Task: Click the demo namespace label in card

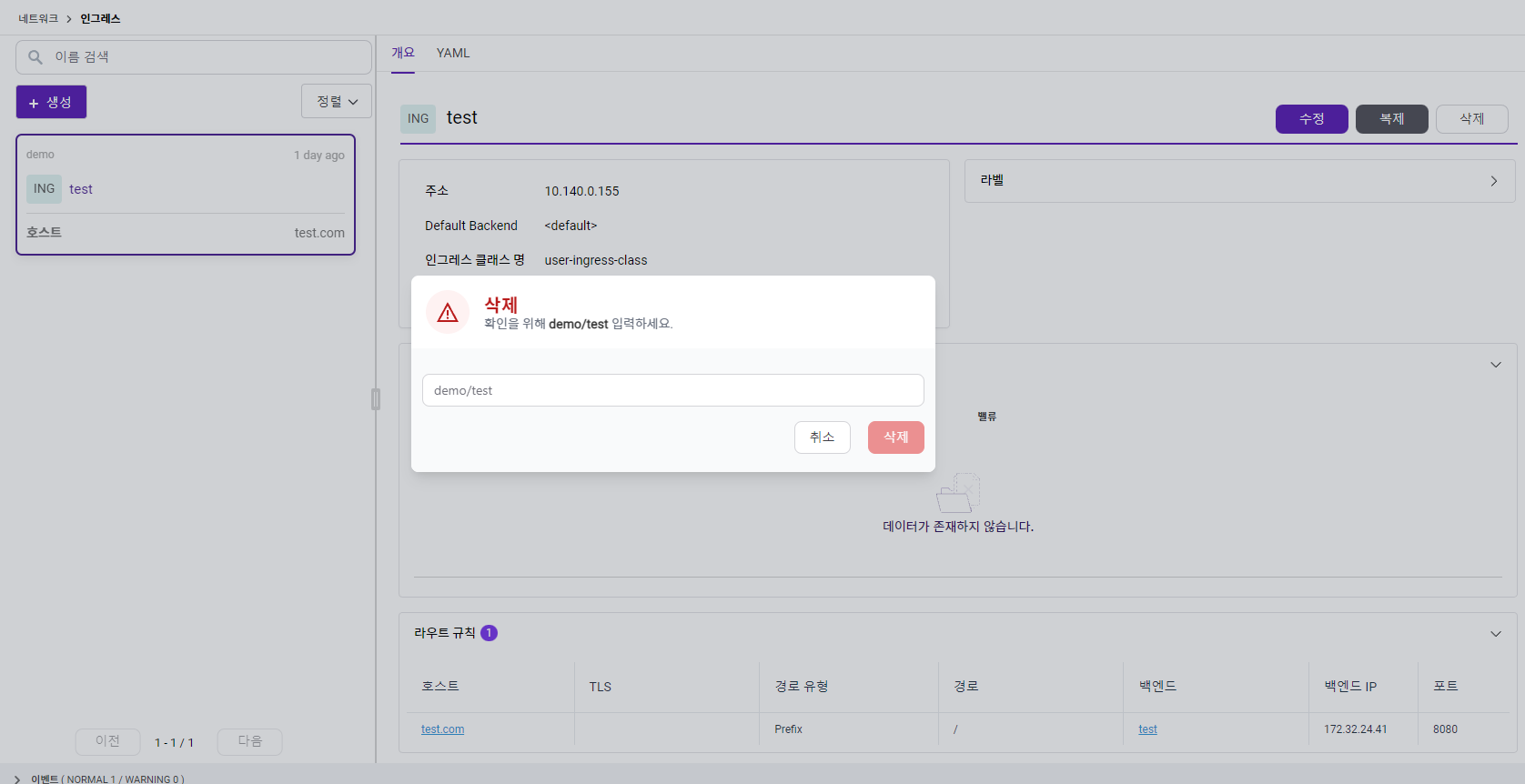Action: pyautogui.click(x=40, y=155)
